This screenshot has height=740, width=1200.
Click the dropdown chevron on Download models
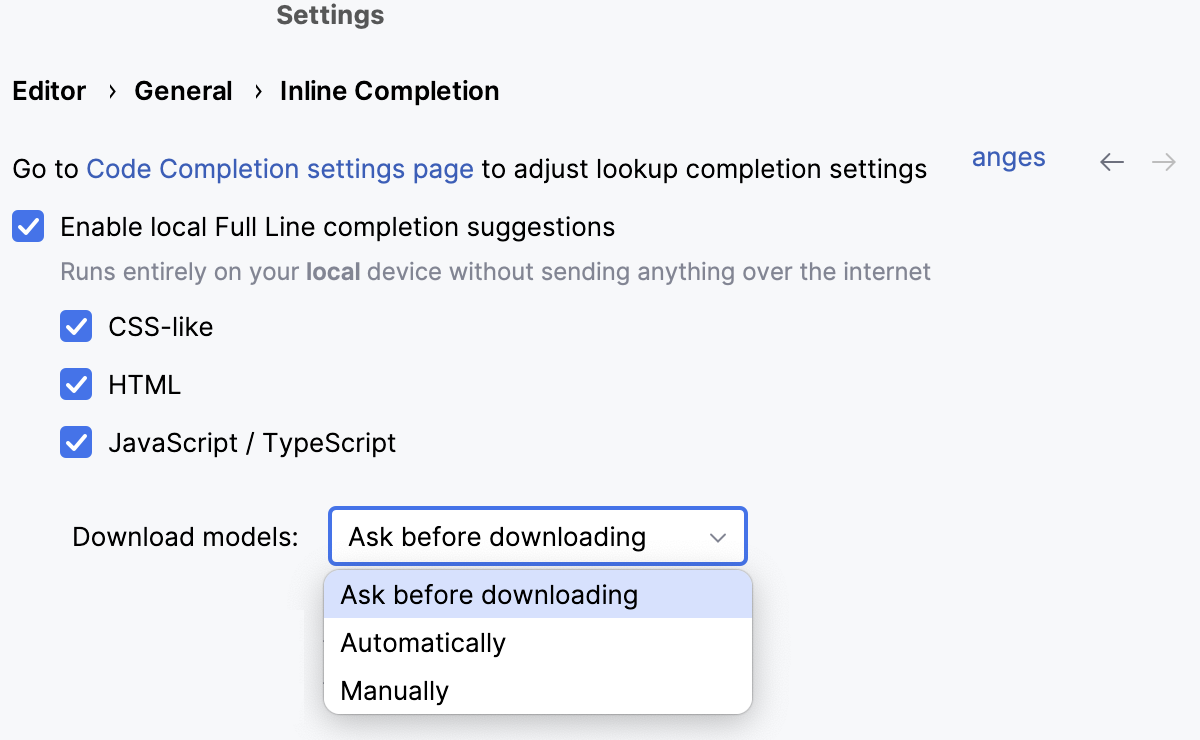717,537
